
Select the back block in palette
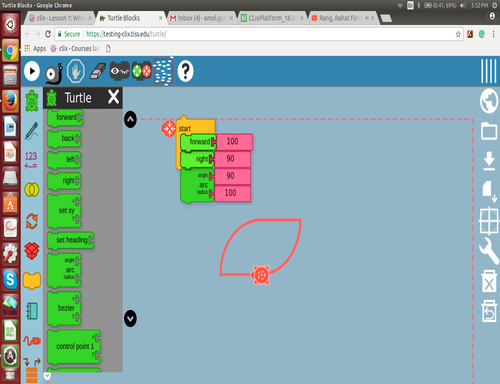tap(64, 139)
